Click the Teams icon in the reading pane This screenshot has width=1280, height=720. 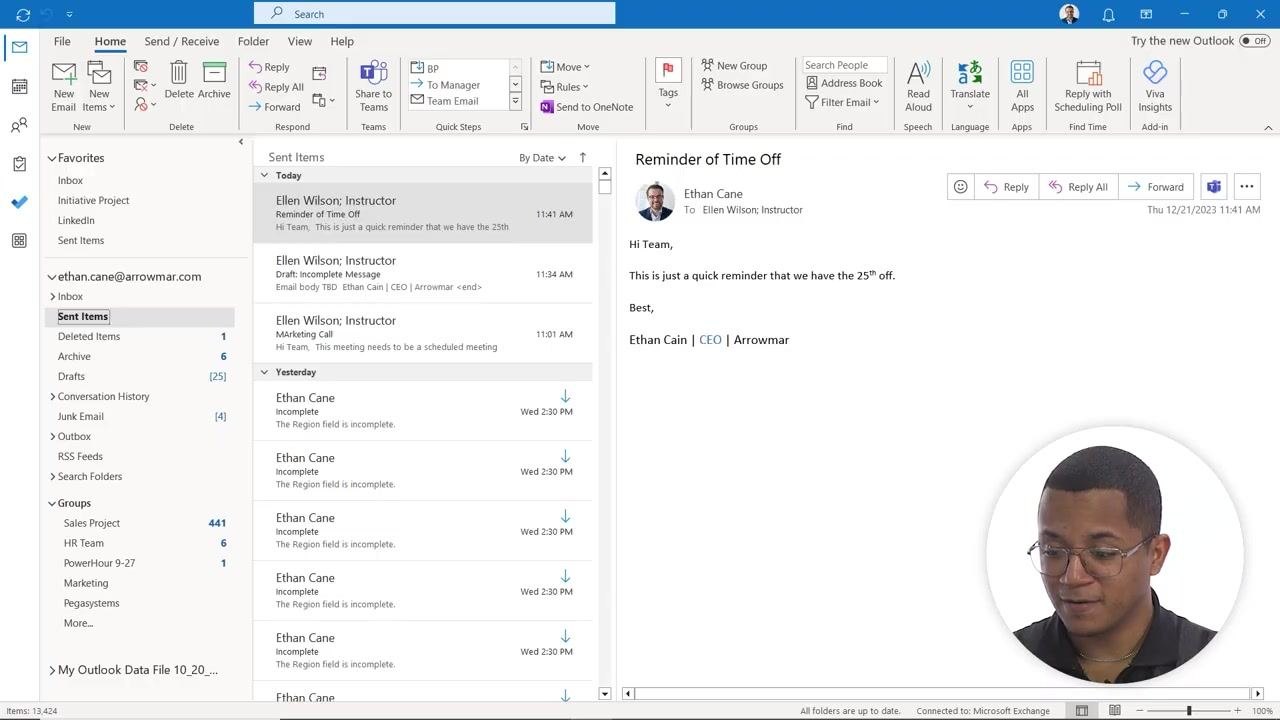tap(1213, 187)
